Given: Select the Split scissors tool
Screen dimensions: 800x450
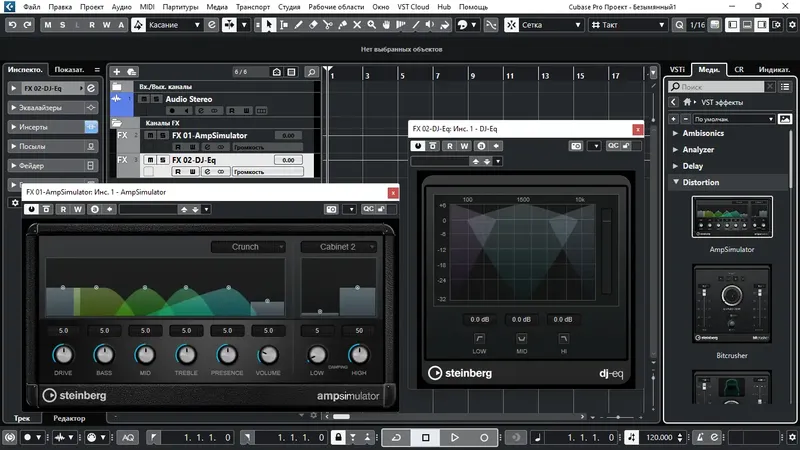Looking at the screenshot, I should pyautogui.click(x=328, y=24).
